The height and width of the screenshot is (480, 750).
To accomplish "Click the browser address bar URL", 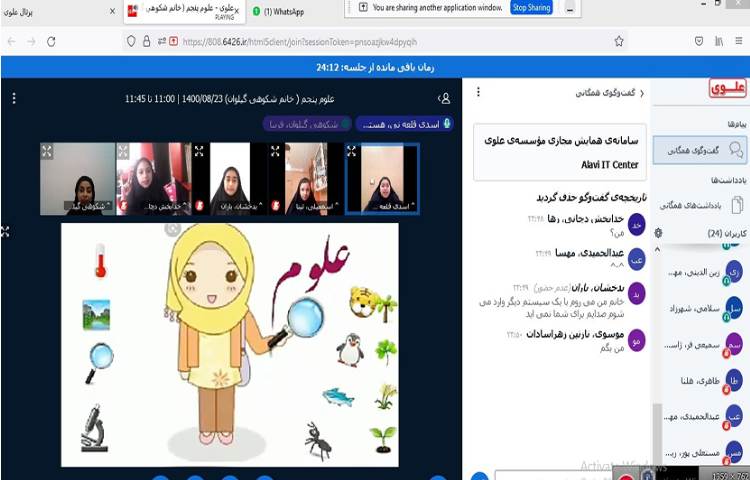I will click(299, 42).
